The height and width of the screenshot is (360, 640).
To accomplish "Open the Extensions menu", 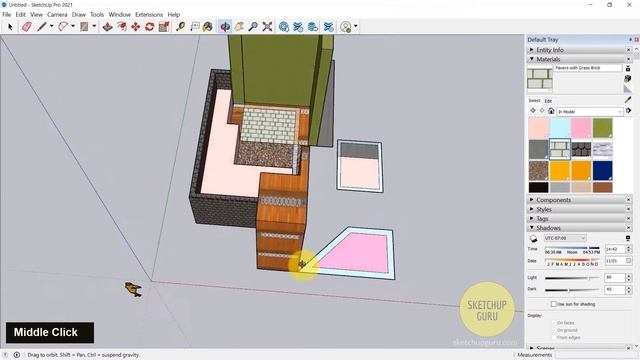I will pyautogui.click(x=149, y=14).
